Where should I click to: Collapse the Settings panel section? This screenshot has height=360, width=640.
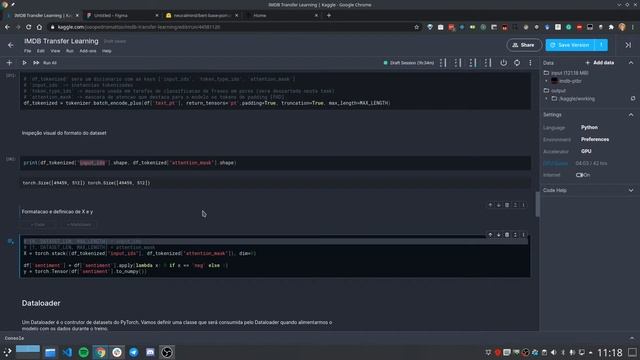pyautogui.click(x=631, y=115)
